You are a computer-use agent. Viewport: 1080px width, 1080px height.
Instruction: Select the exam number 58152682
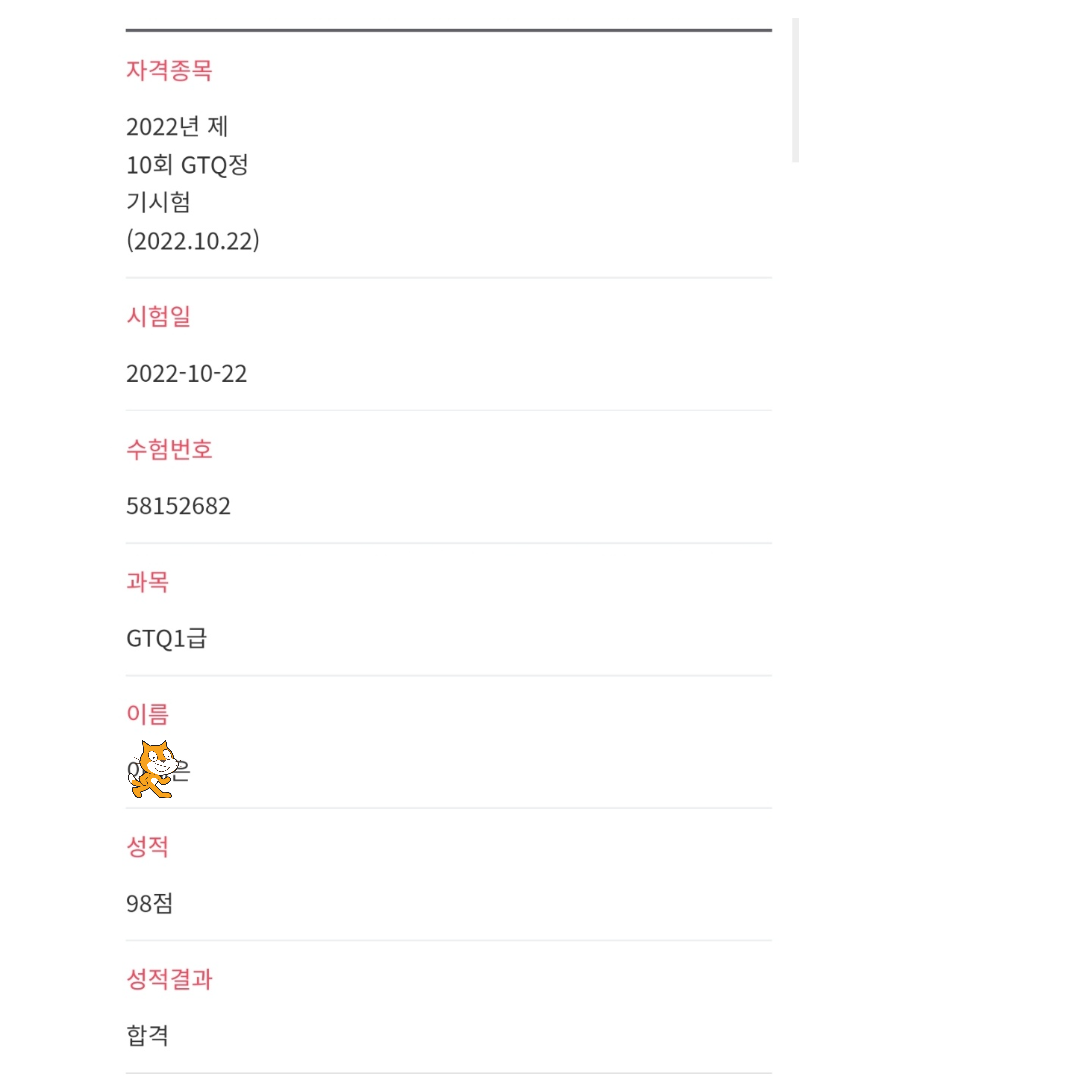[x=178, y=506]
